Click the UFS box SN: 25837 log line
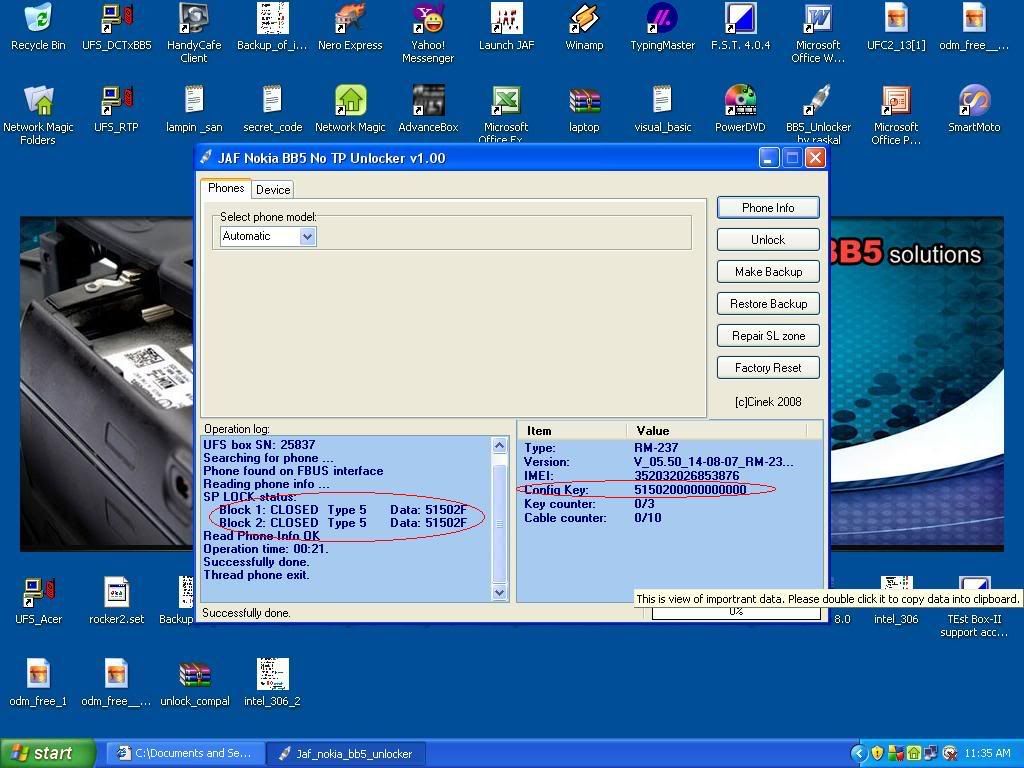The width and height of the screenshot is (1024, 768). tap(259, 445)
